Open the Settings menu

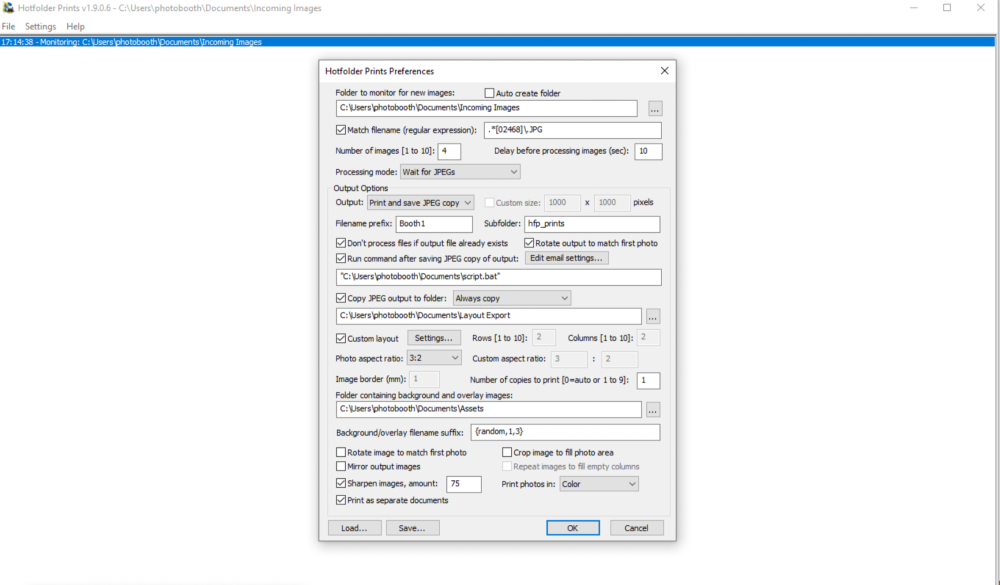click(x=40, y=26)
